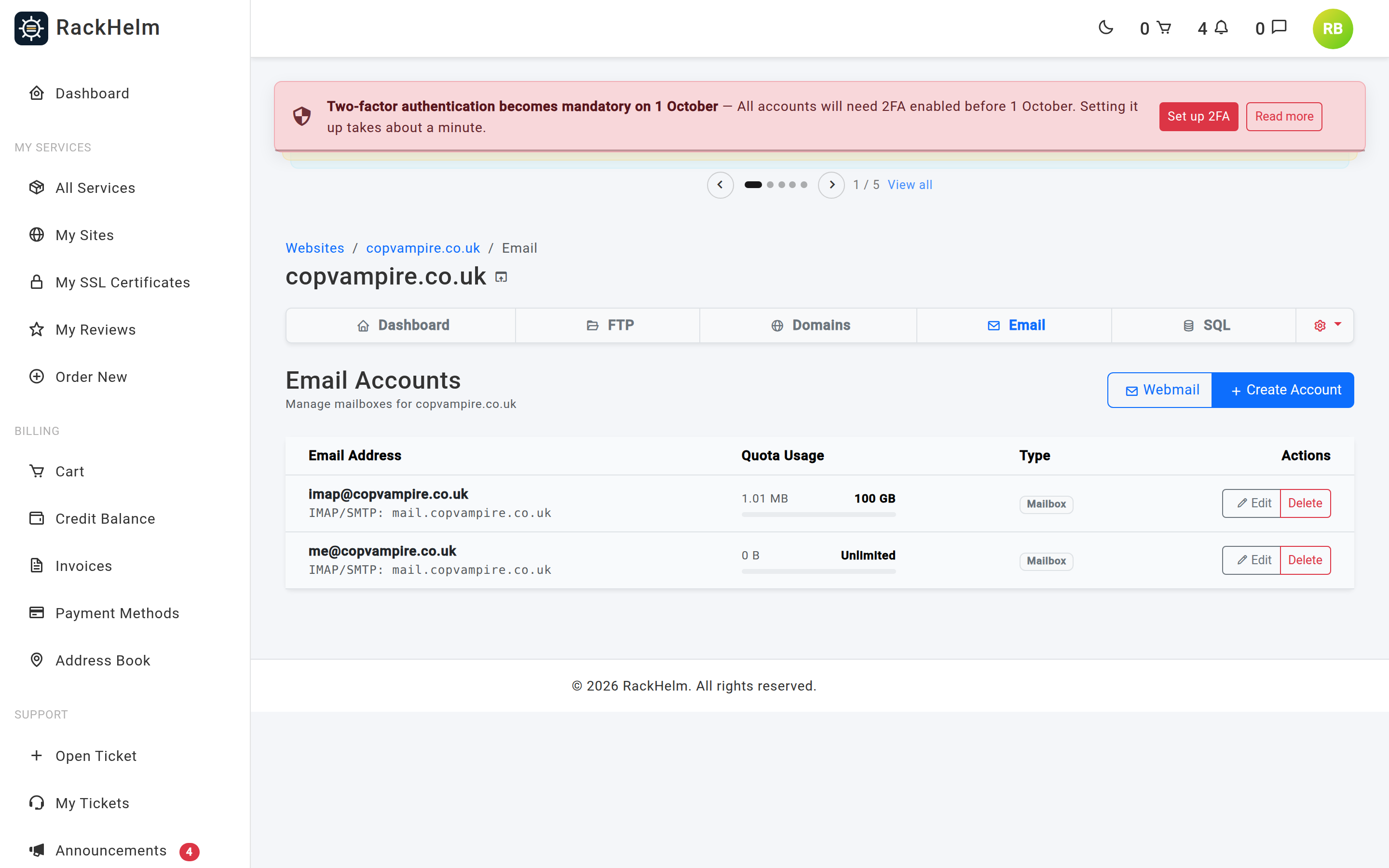The width and height of the screenshot is (1389, 868).
Task: Open site in new window icon beside title
Action: pos(501,277)
